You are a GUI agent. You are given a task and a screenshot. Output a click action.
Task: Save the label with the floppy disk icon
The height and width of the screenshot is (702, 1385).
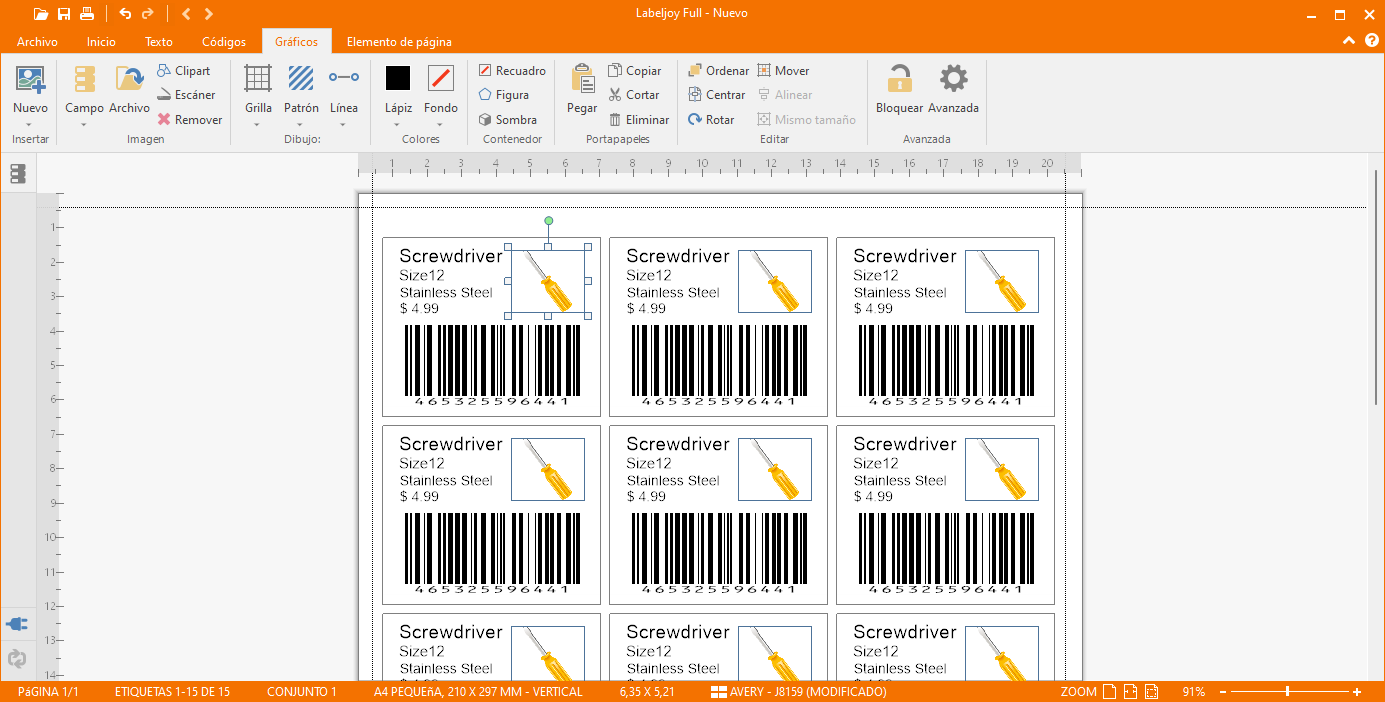point(64,14)
